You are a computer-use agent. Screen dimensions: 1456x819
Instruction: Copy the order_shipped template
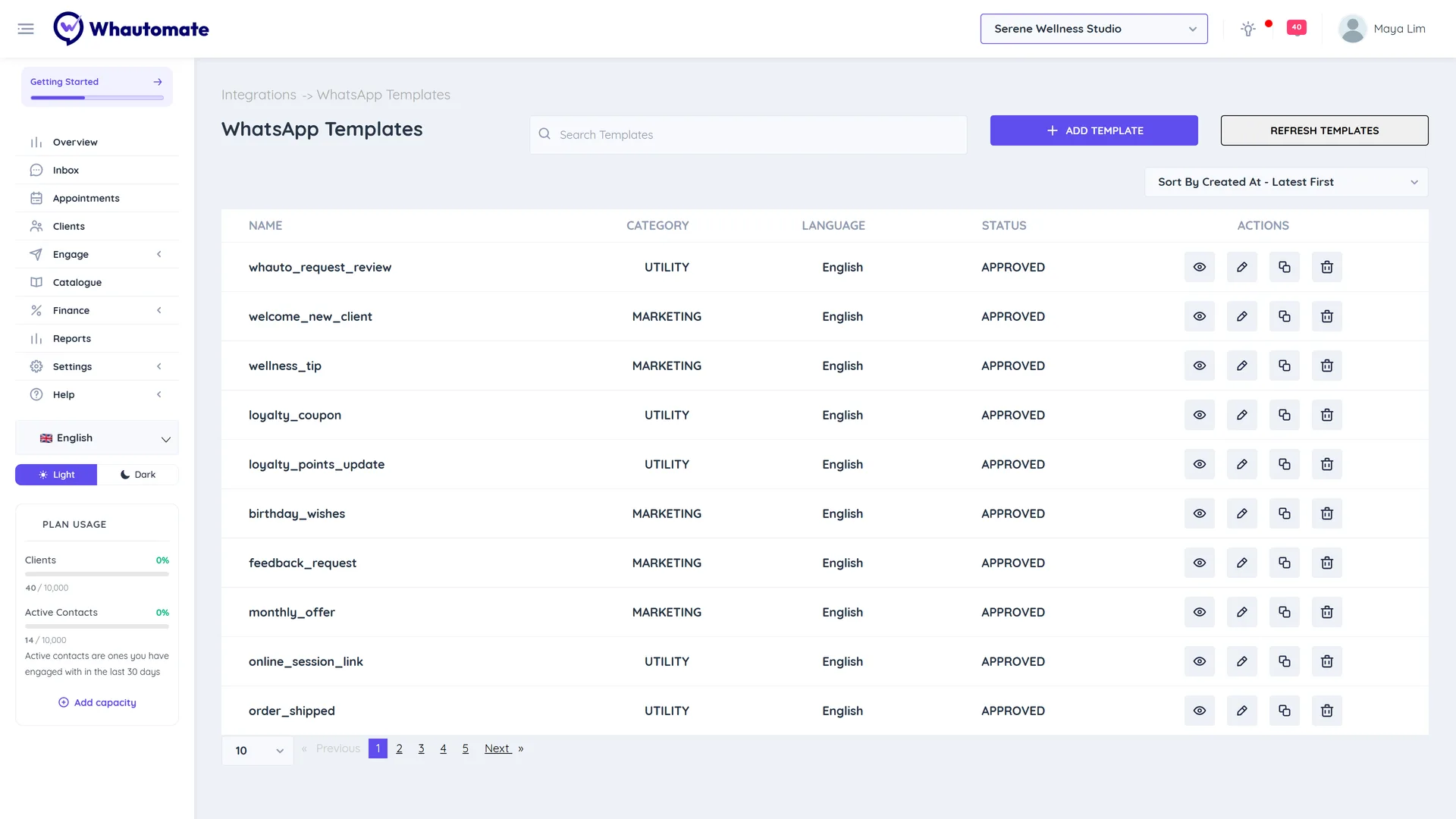1285,711
